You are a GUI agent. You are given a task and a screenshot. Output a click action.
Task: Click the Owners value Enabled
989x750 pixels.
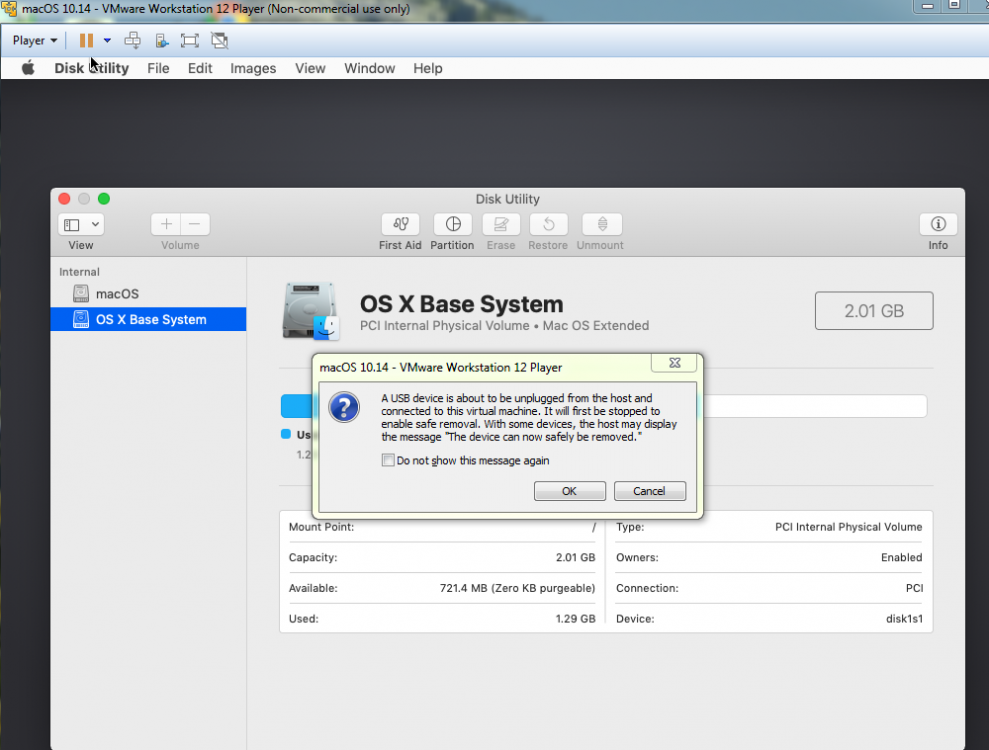[901, 558]
